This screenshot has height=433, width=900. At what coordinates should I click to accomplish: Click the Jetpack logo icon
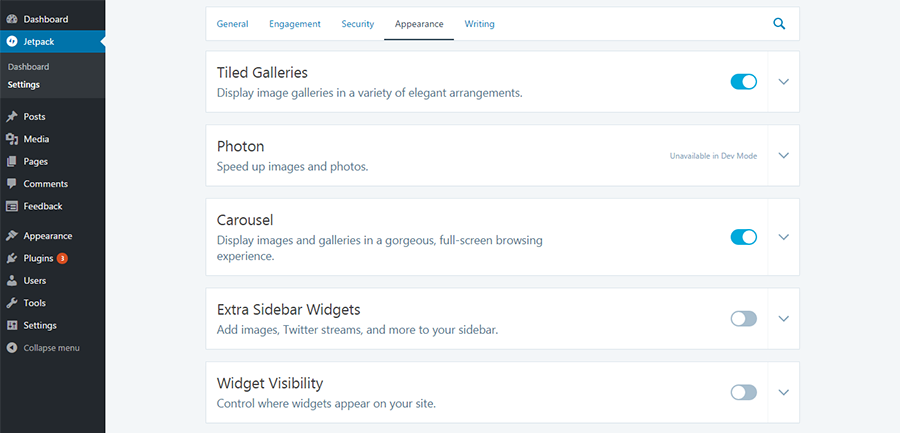11,41
